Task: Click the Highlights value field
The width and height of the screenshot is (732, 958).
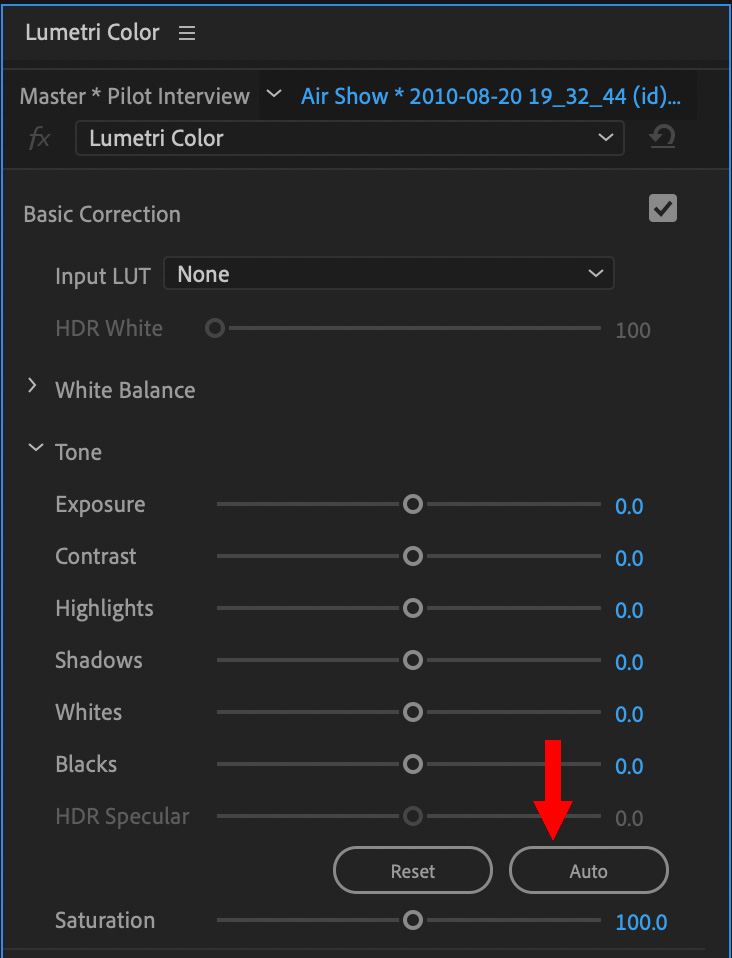Action: pyautogui.click(x=629, y=610)
